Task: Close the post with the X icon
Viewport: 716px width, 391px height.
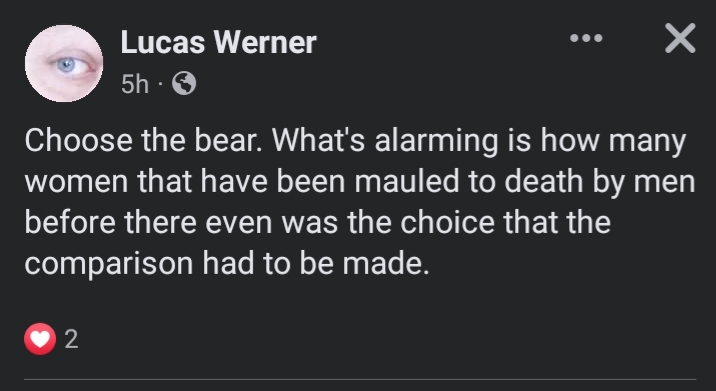Action: pyautogui.click(x=680, y=38)
